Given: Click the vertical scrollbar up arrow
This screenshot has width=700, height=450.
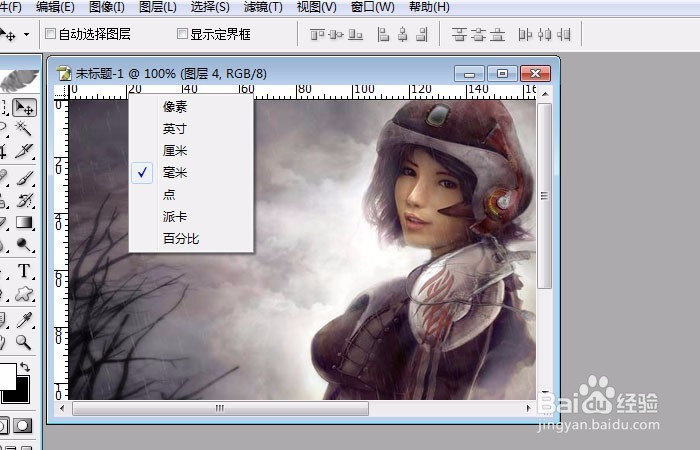Looking at the screenshot, I should 545,94.
